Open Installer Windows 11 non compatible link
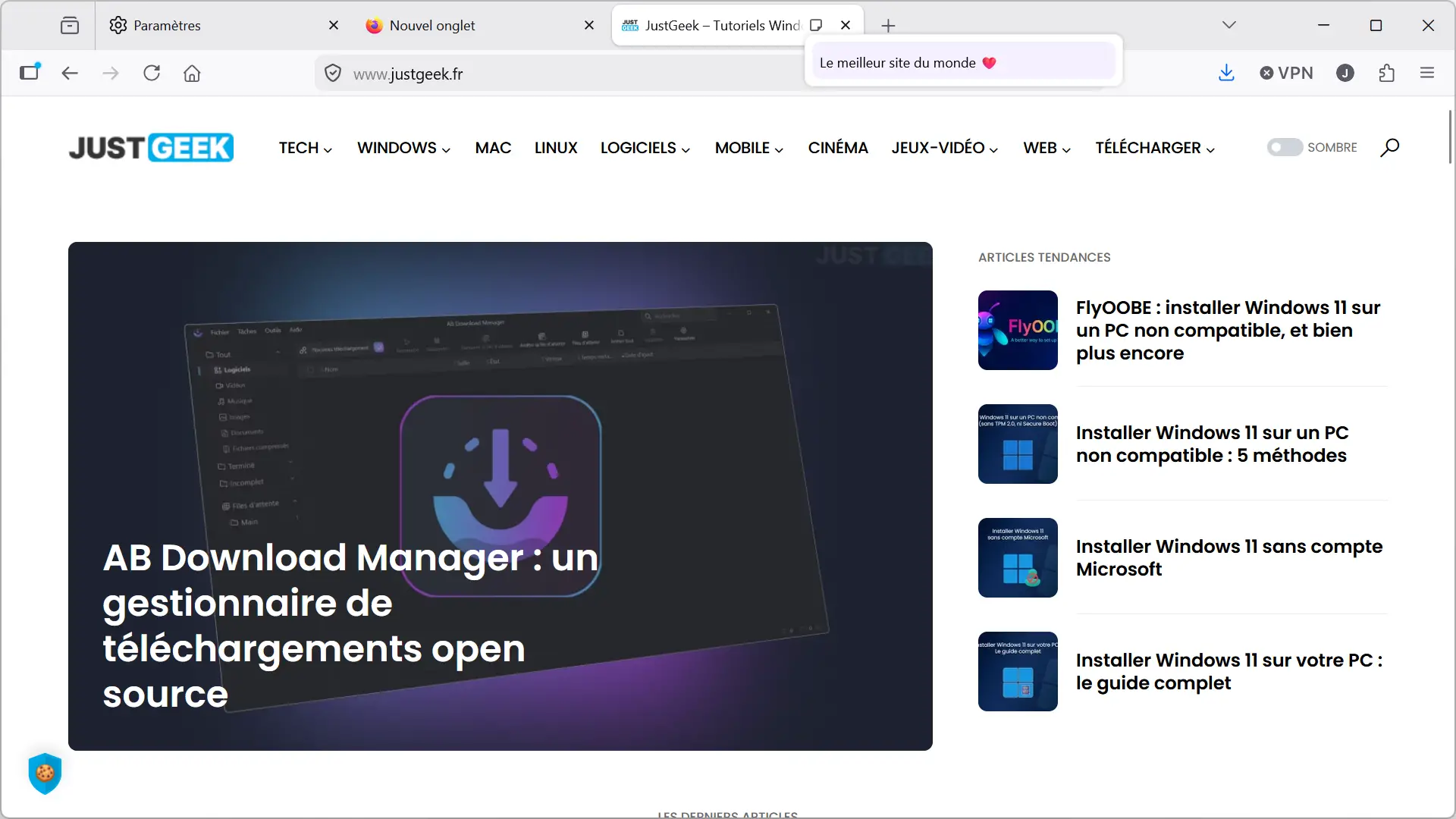1456x819 pixels. 1212,444
